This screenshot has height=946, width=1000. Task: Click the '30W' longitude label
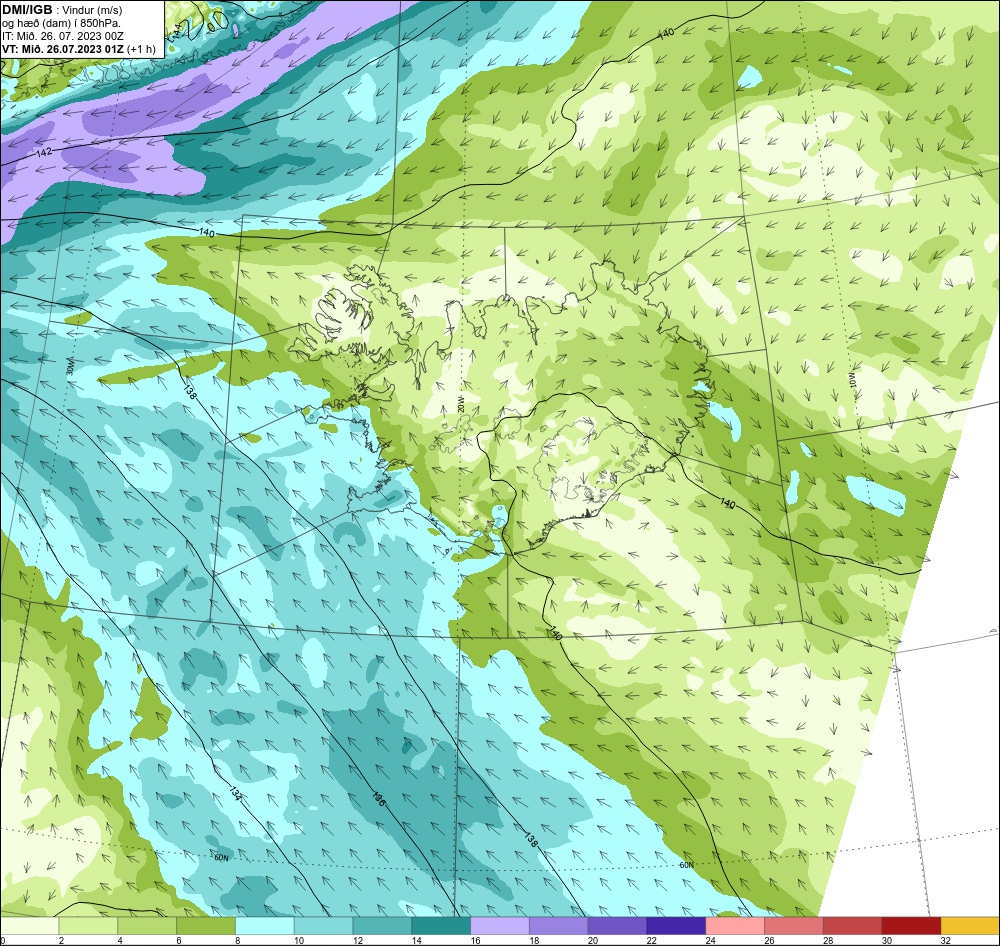(x=70, y=368)
